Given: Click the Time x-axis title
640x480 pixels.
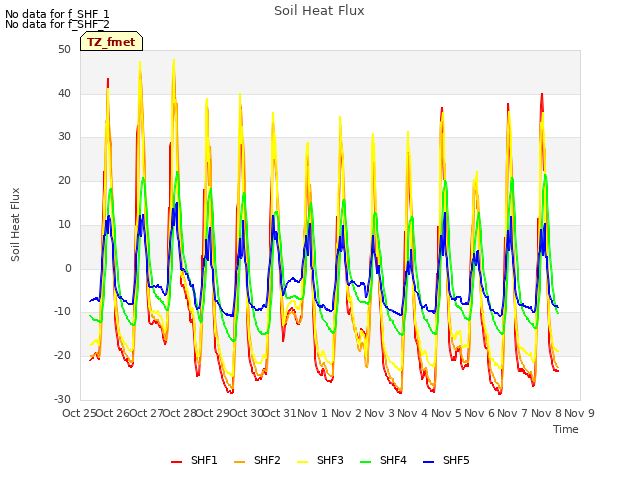Looking at the screenshot, I should point(566,429).
